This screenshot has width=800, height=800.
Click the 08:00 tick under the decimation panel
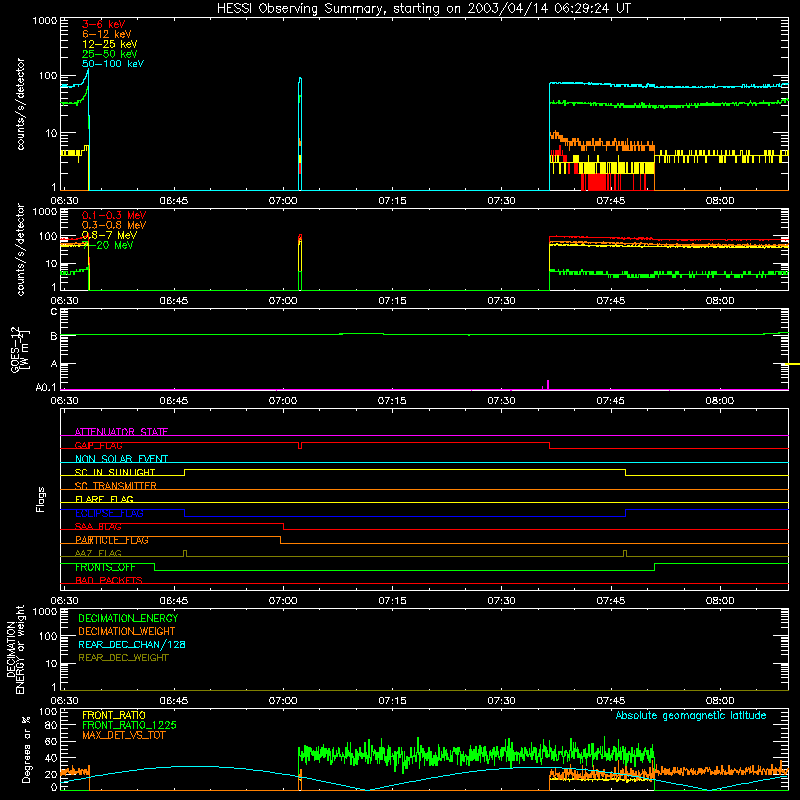(x=719, y=701)
